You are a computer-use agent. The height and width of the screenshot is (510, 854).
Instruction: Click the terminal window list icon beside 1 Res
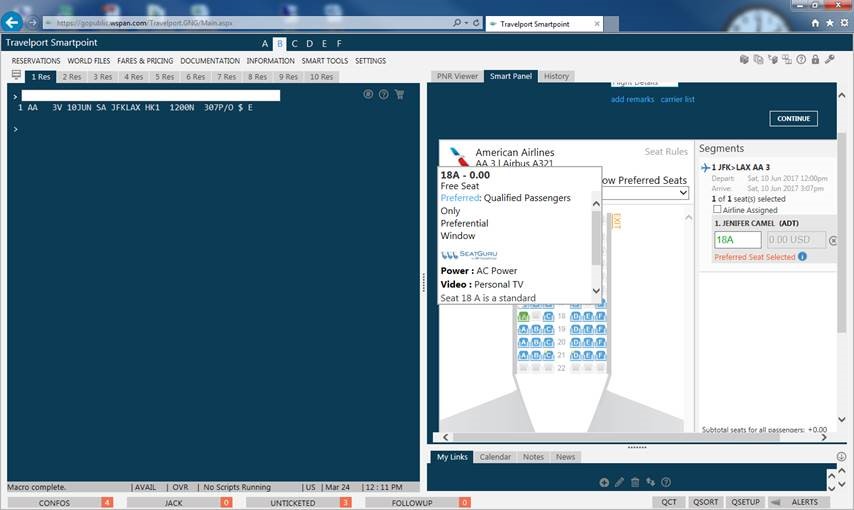coord(16,75)
